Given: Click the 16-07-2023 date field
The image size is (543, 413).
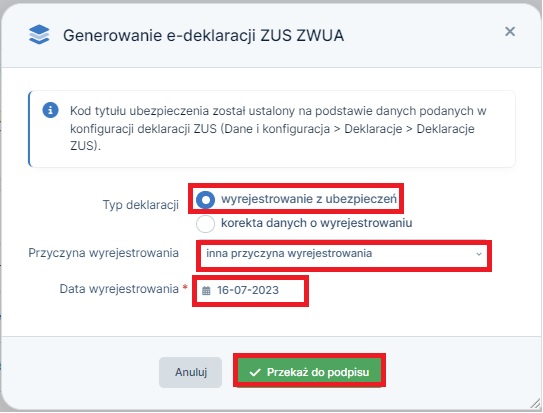Looking at the screenshot, I should tap(250, 291).
